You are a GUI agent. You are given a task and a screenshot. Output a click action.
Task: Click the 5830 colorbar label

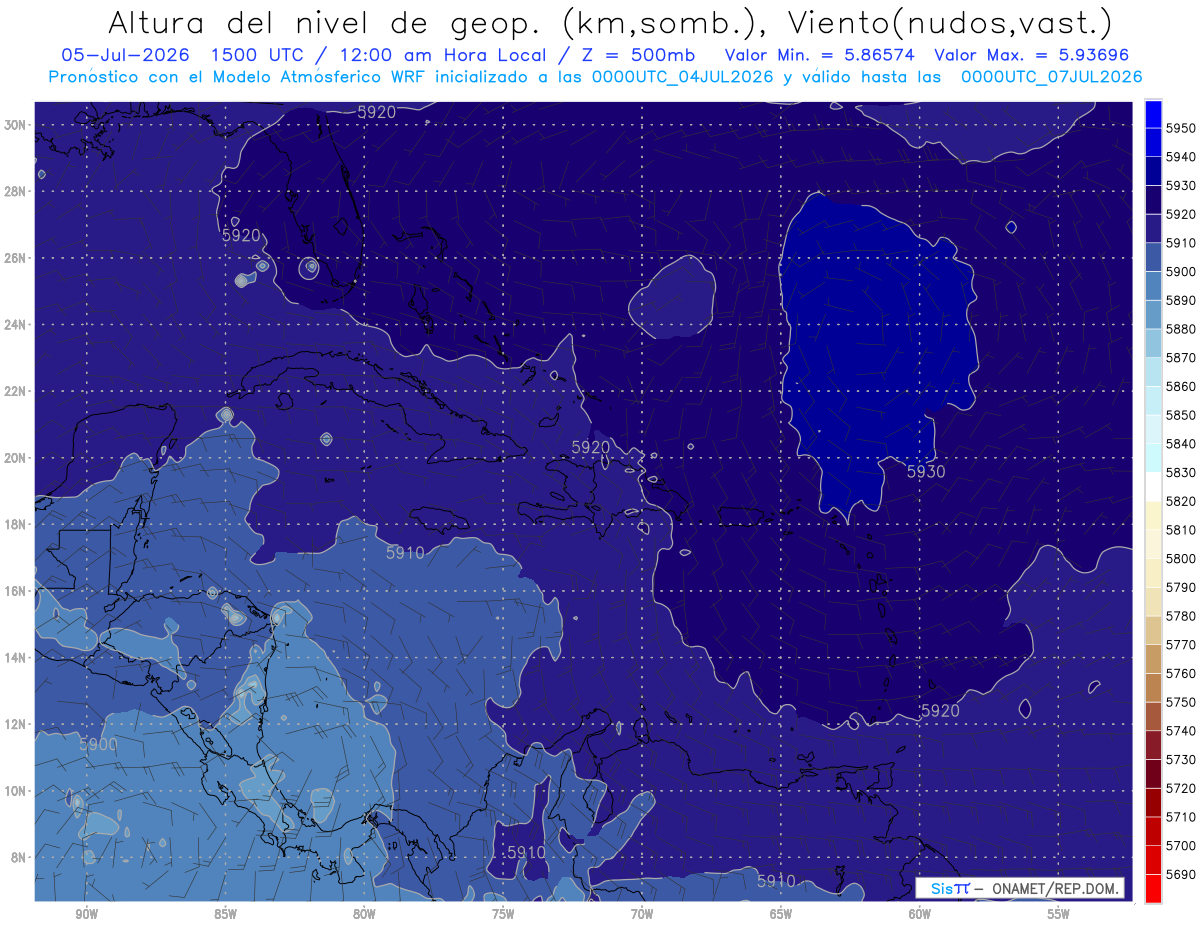pyautogui.click(x=1182, y=473)
